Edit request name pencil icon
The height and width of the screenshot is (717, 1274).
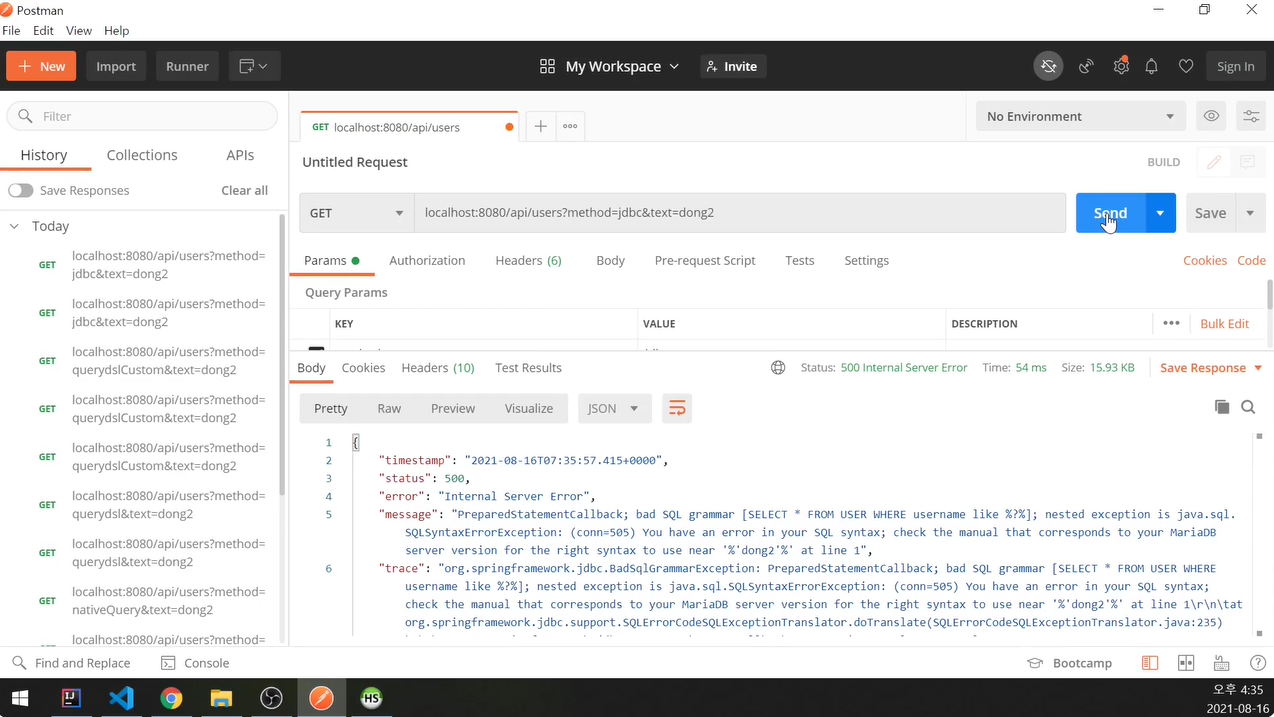pos(1214,162)
